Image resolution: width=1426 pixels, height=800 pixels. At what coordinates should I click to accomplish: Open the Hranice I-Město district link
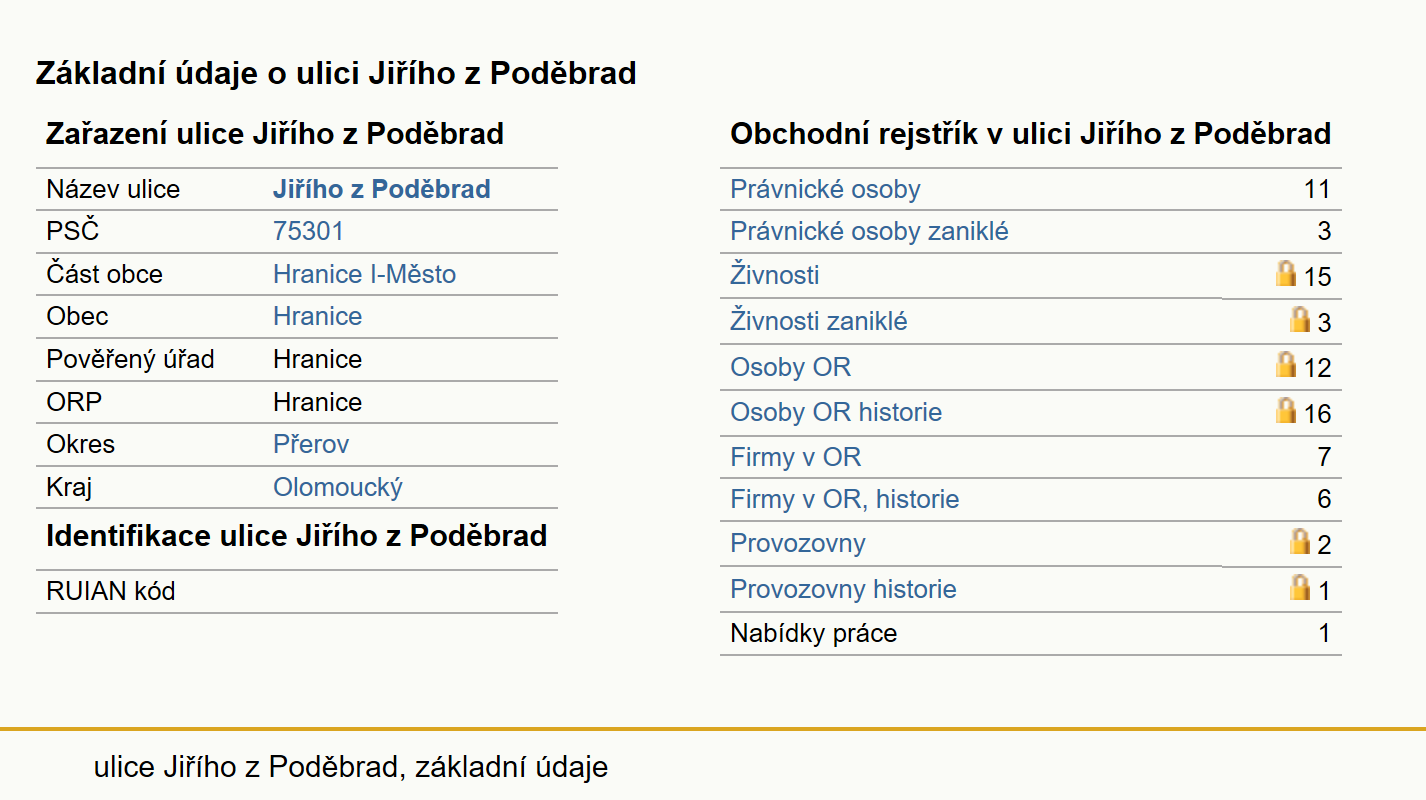pos(364,274)
